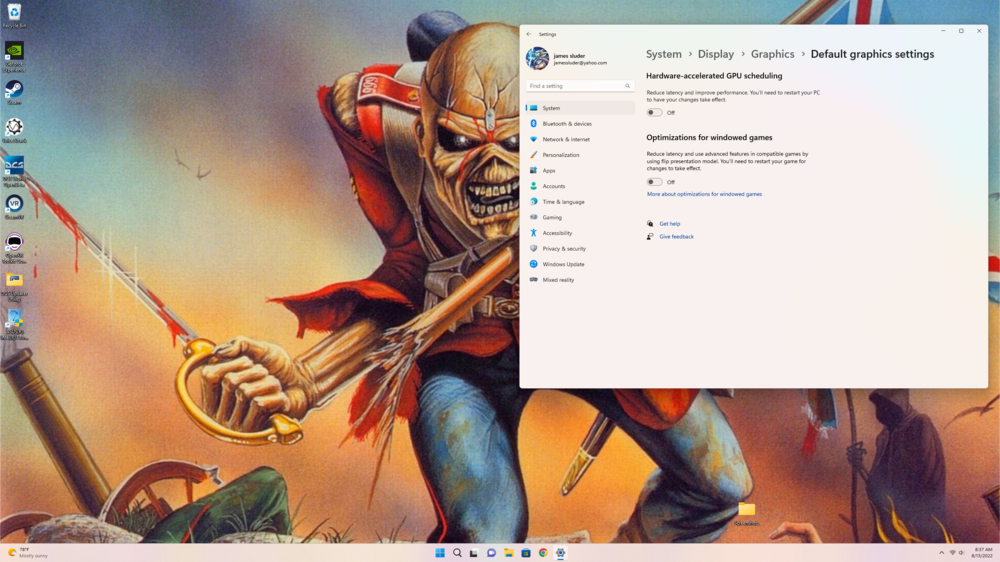The width and height of the screenshot is (1000, 562).
Task: Turn on Hardware-accelerated GPU scheduling switch
Action: pyautogui.click(x=654, y=112)
